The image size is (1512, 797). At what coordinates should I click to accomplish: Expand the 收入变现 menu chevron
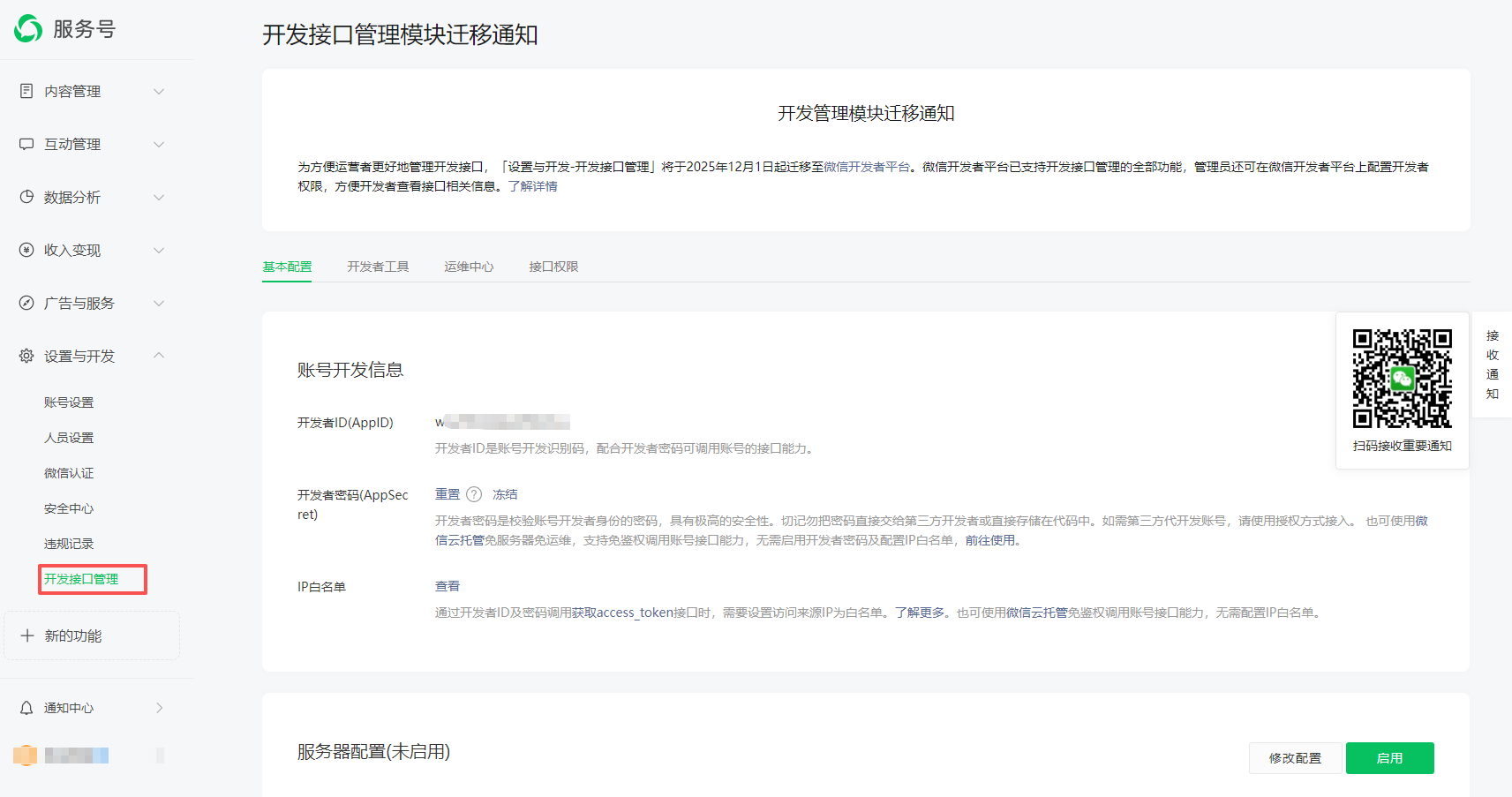(159, 250)
